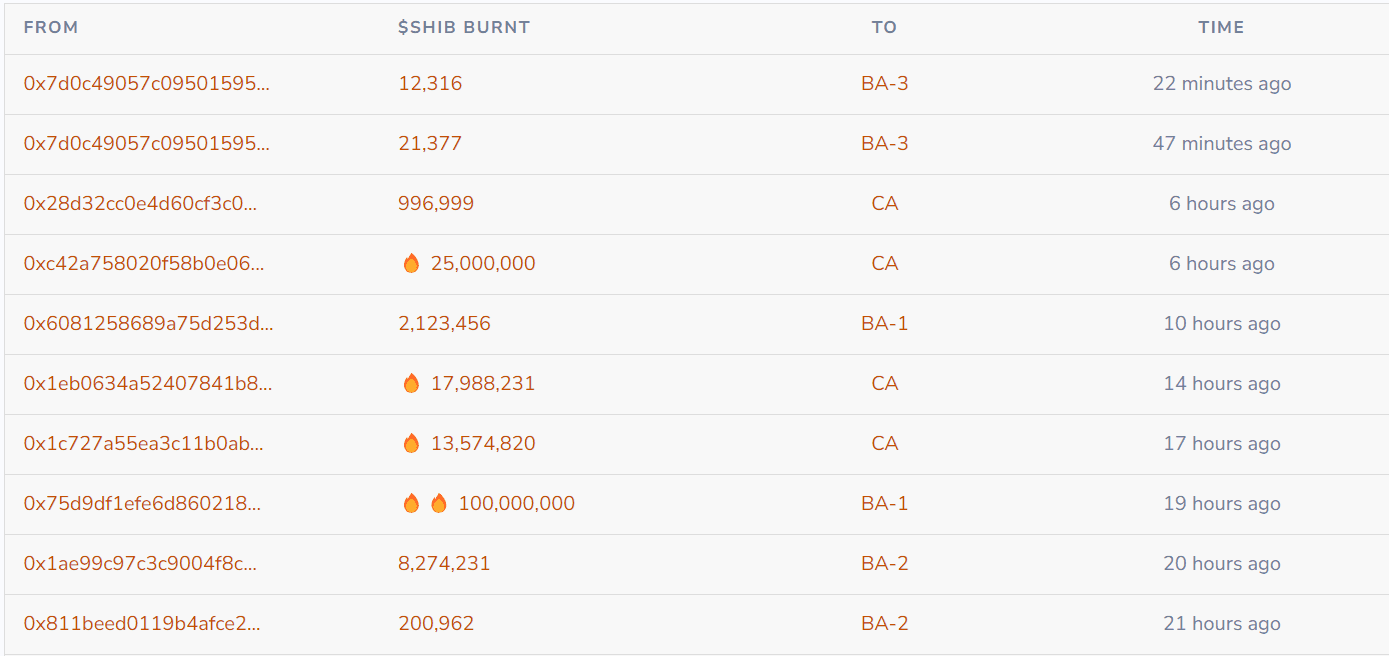The image size is (1389, 656).
Task: Open the 8,274,231 burn transaction
Action: click(444, 564)
